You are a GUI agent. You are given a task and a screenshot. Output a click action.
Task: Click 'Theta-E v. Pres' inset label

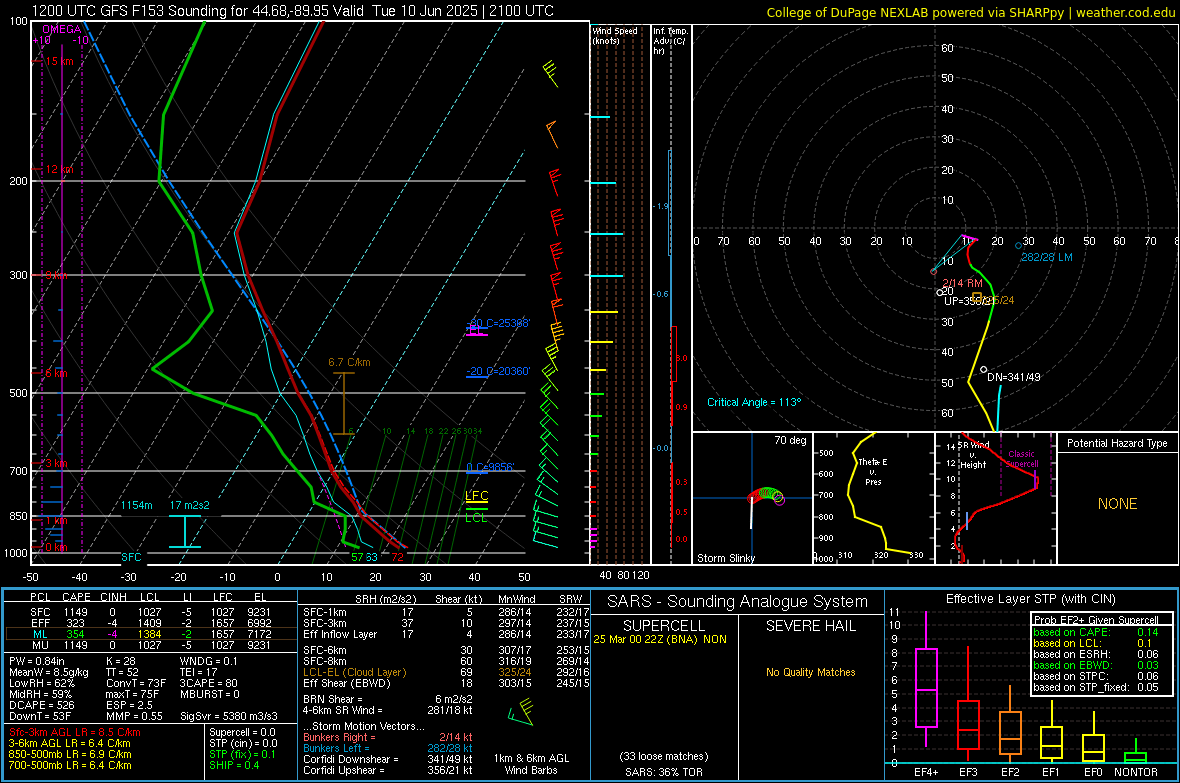pos(873,471)
